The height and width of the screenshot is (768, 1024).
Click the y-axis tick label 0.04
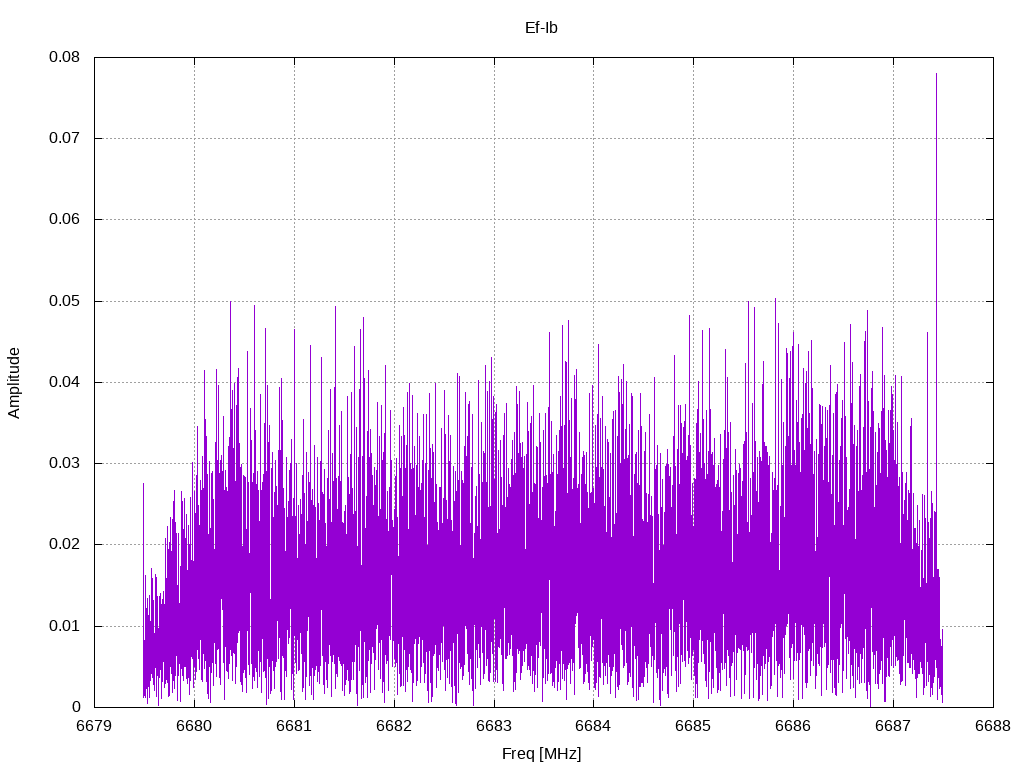(65, 381)
